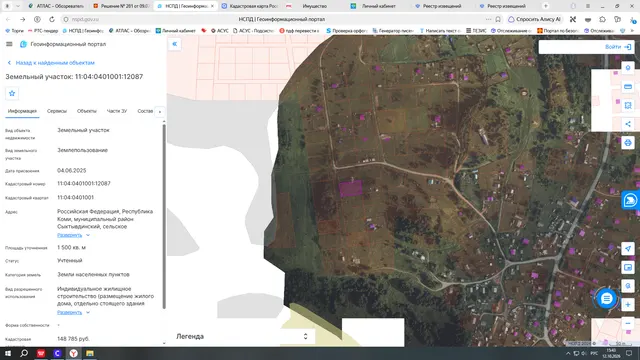The width and height of the screenshot is (640, 360).
Task: Show more tabs with the arrow button
Action: coord(160,112)
